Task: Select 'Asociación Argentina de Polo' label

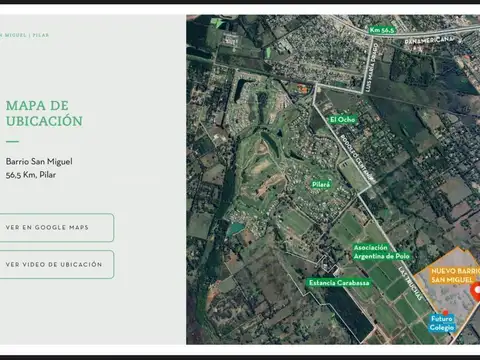Action: click(381, 252)
